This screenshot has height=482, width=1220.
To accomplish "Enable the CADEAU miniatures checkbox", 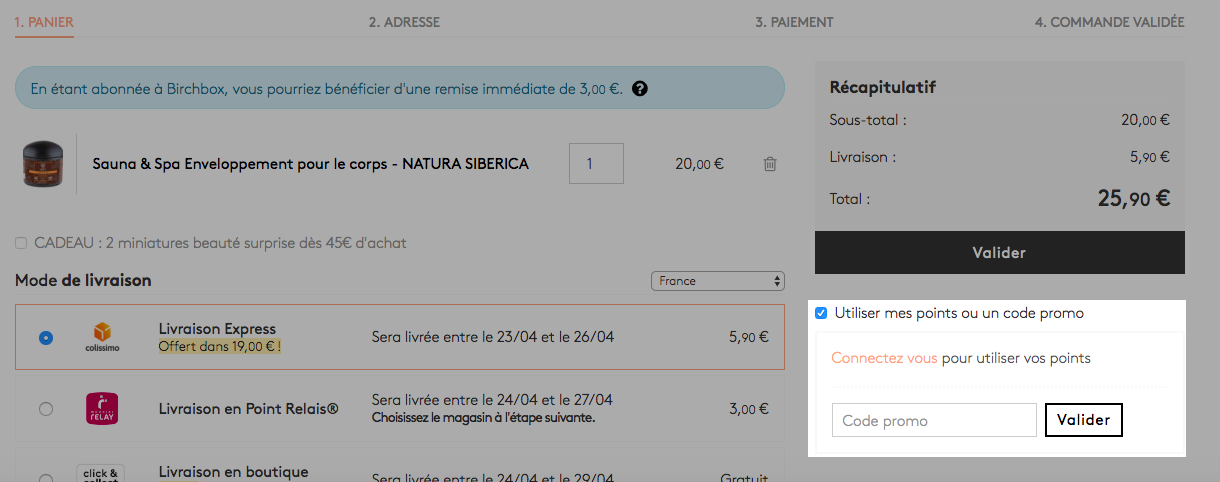I will coord(21,243).
